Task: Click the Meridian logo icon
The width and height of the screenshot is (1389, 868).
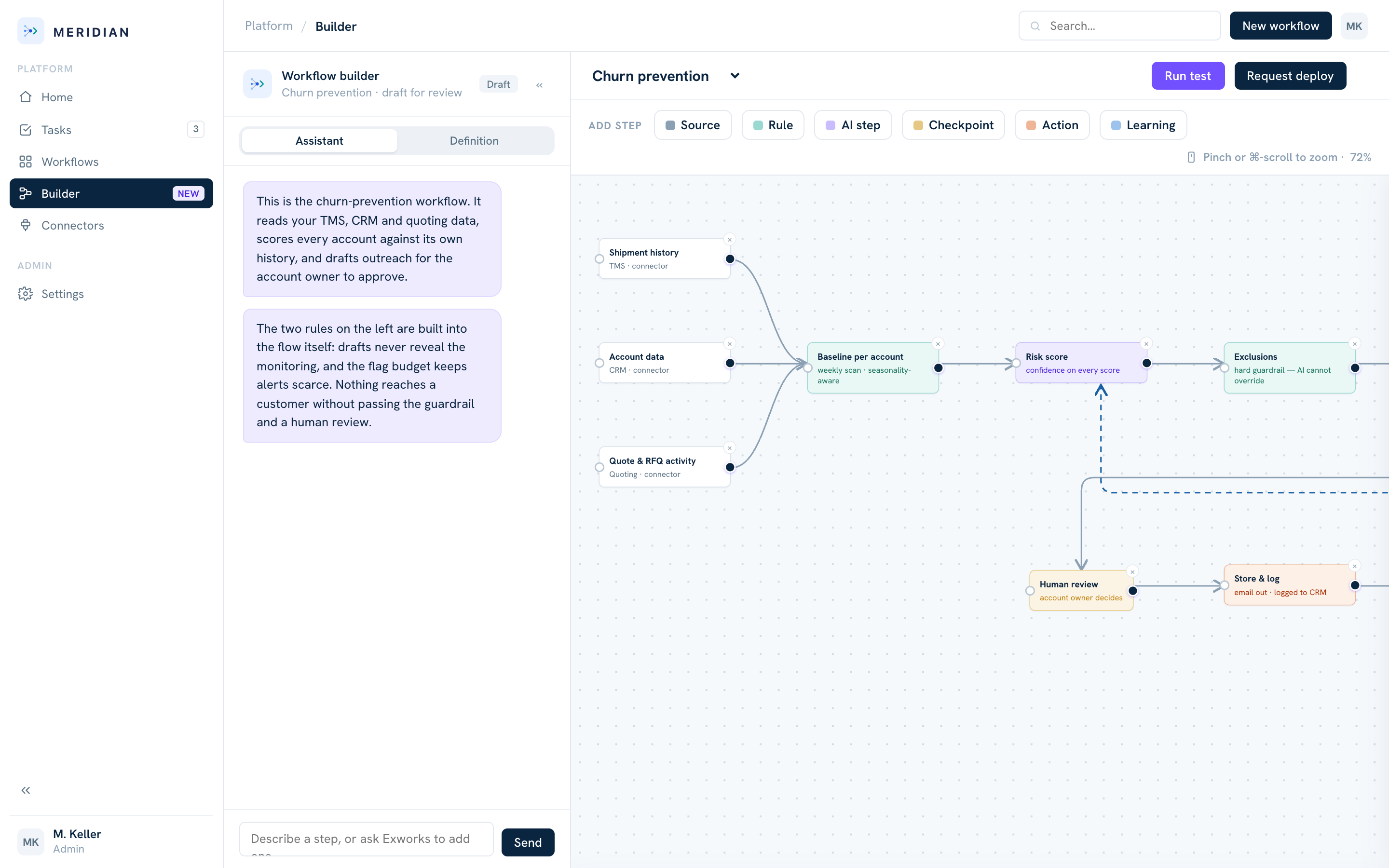Action: [30, 31]
